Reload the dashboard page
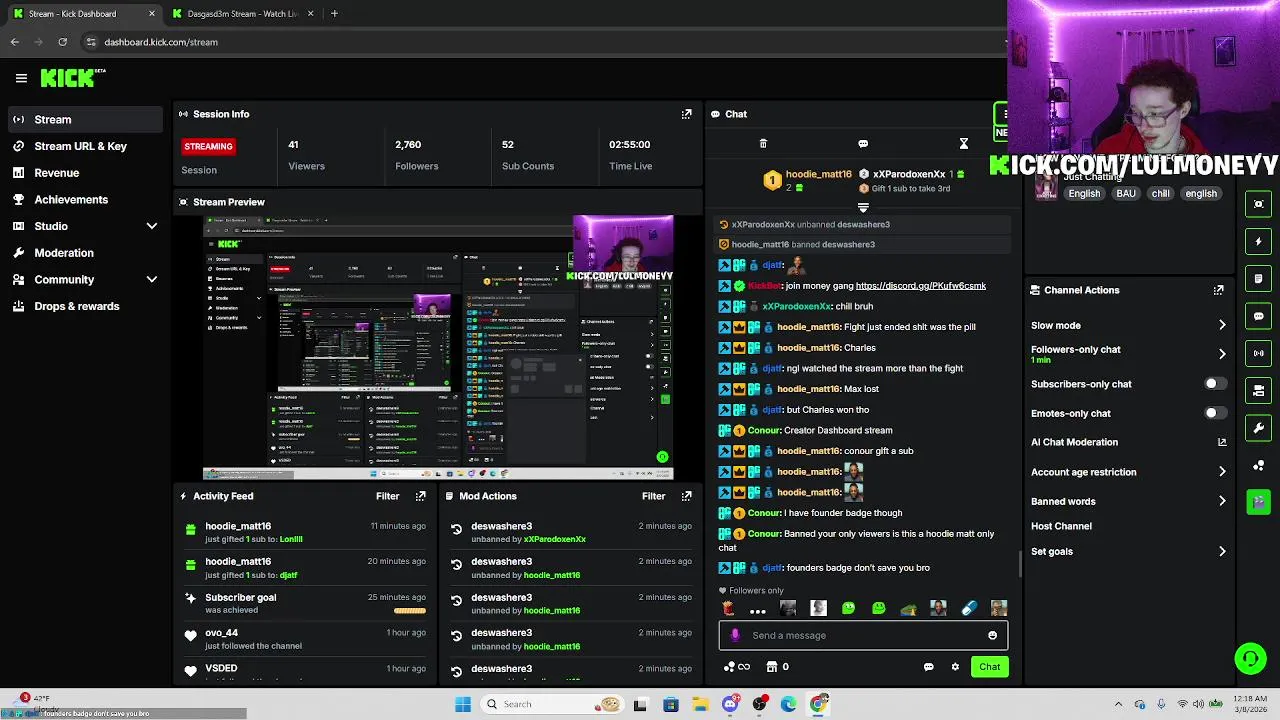 pos(62,42)
